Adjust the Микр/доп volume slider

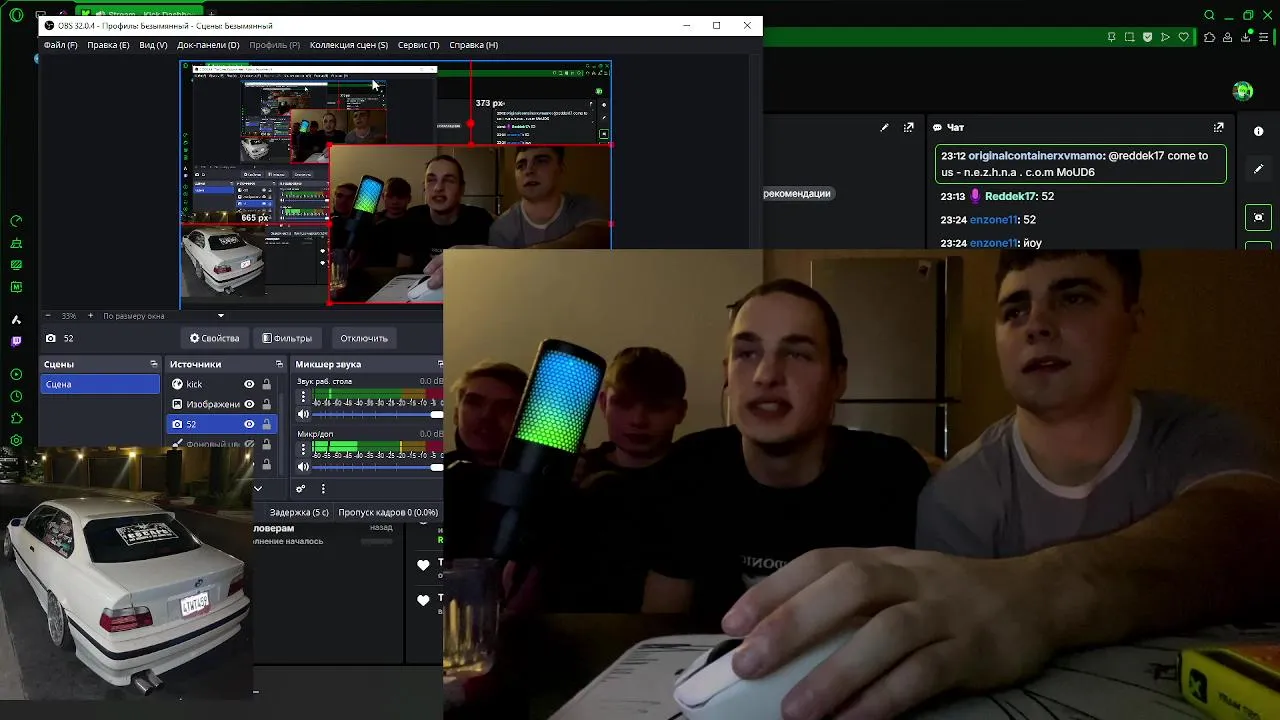[377, 467]
